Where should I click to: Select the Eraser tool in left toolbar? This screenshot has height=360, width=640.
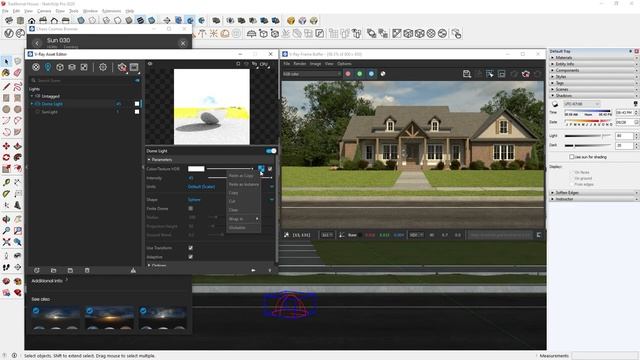coord(18,73)
